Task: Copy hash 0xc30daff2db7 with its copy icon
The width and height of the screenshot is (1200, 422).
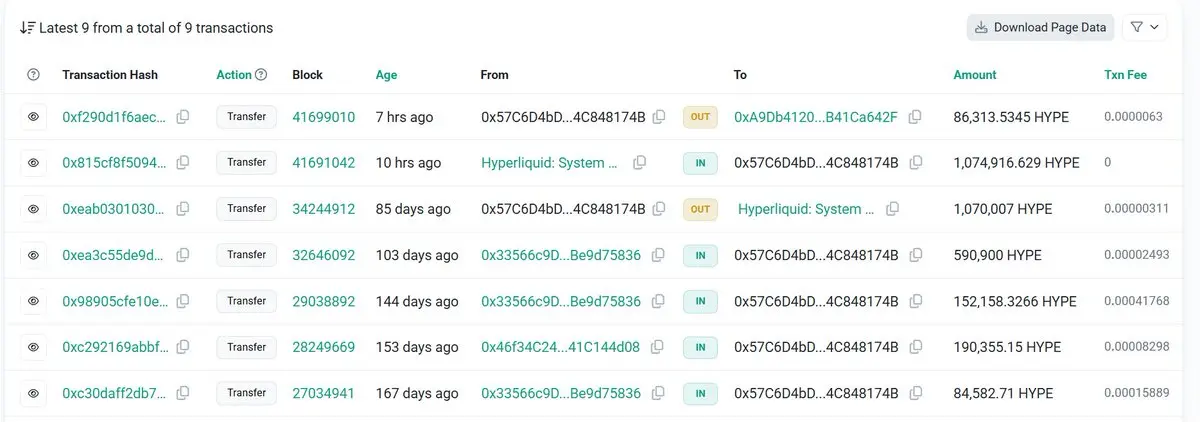Action: [x=183, y=393]
